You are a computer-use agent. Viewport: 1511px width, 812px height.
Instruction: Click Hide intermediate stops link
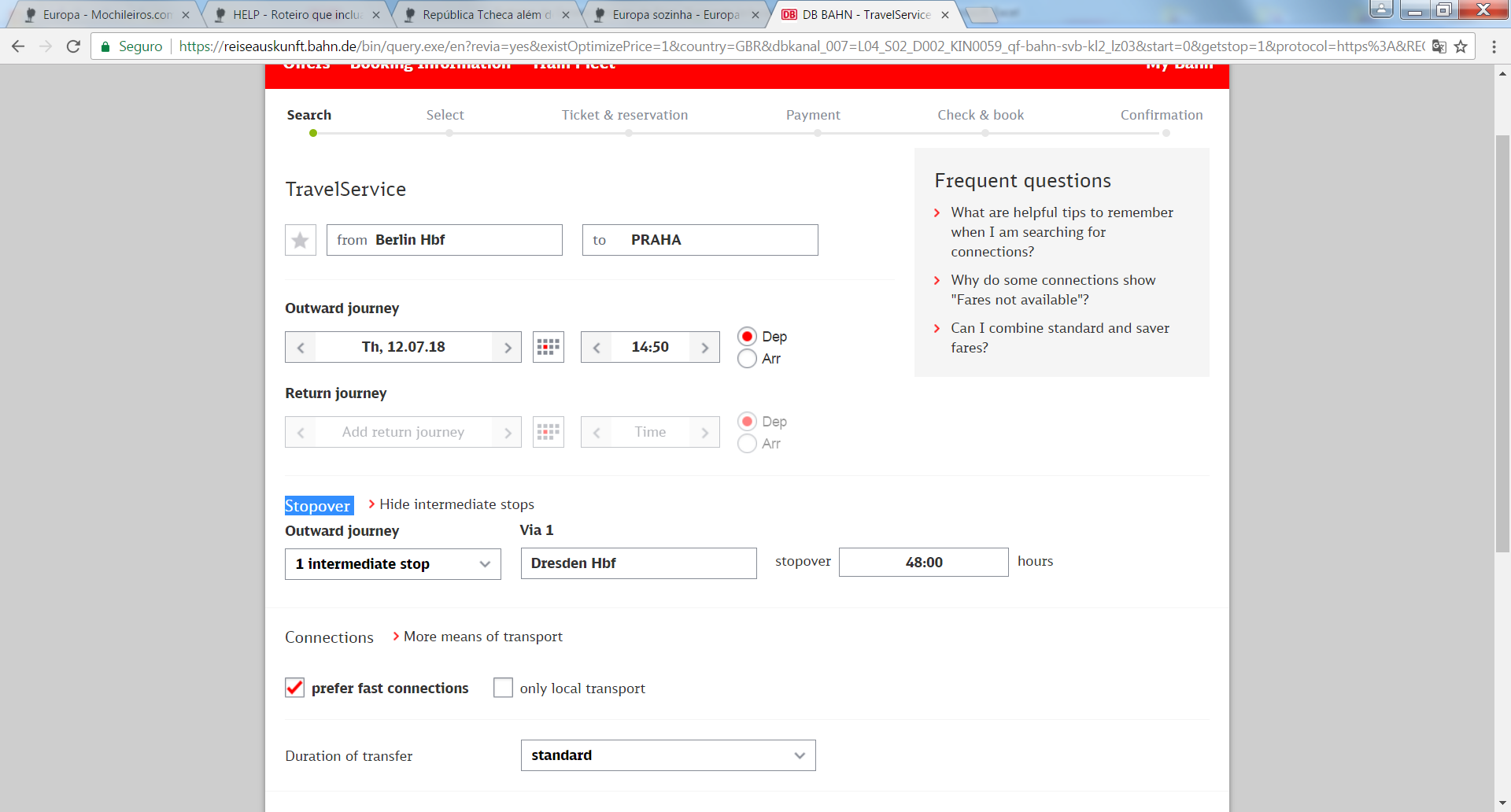pos(456,504)
